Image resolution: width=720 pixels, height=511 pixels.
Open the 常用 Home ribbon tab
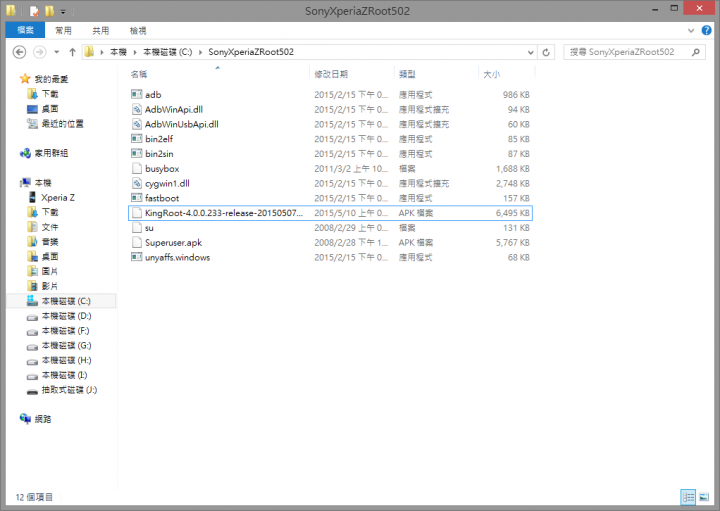[x=63, y=31]
